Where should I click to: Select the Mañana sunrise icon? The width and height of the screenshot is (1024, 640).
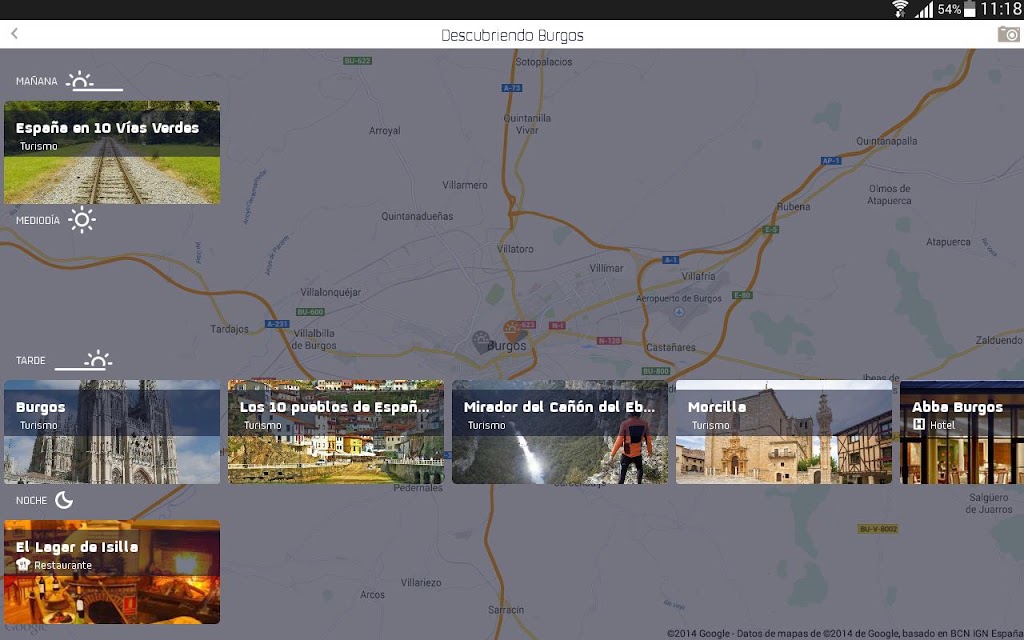(80, 80)
